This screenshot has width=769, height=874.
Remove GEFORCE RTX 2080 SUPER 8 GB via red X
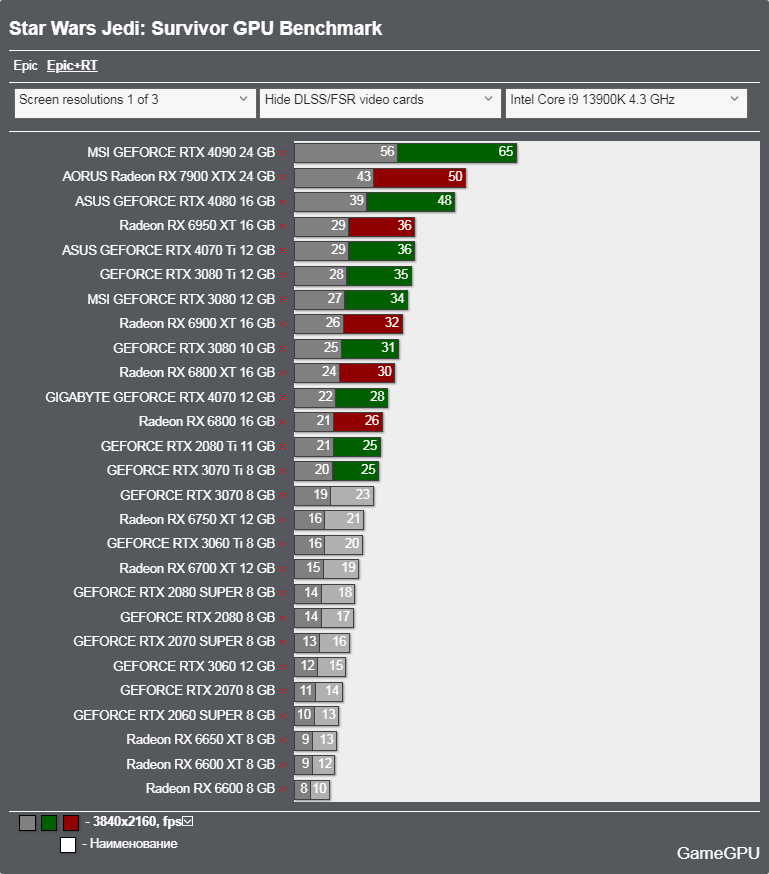coord(283,594)
